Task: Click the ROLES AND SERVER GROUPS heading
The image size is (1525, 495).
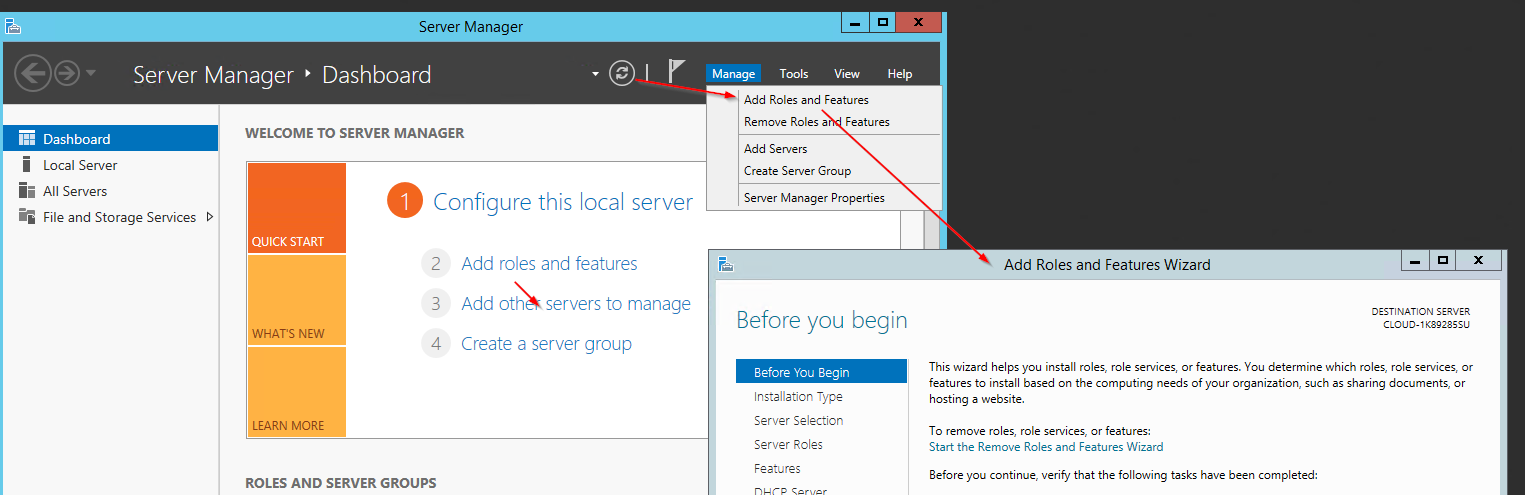Action: click(x=340, y=483)
